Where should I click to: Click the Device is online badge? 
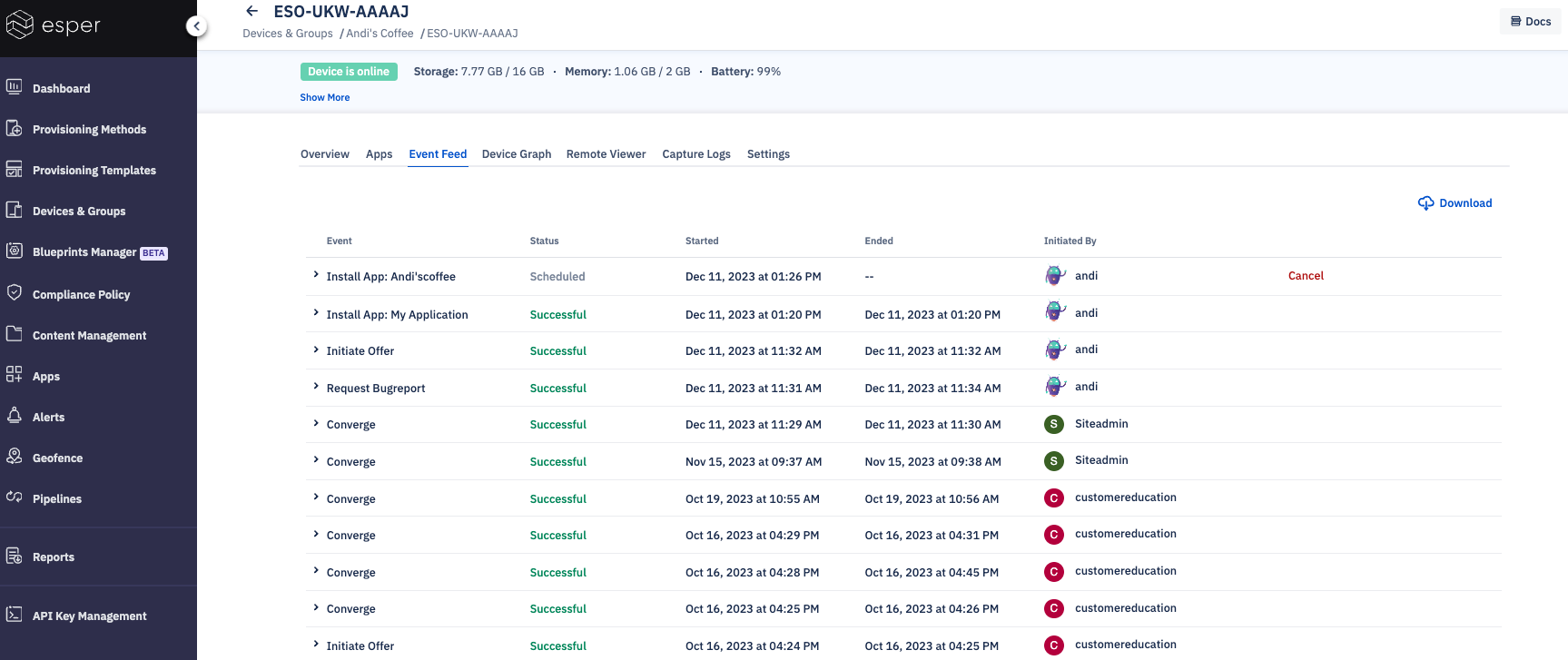click(x=349, y=72)
